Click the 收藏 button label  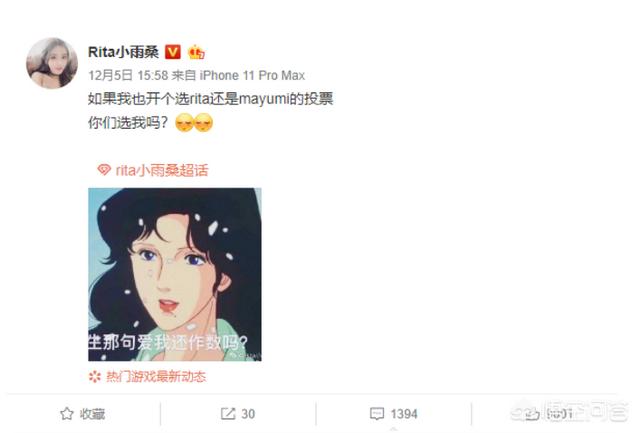(92, 414)
